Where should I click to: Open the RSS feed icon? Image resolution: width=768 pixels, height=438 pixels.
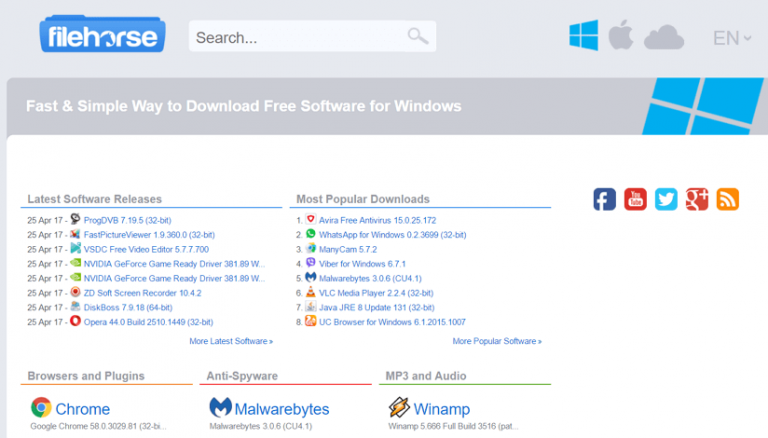tap(728, 199)
